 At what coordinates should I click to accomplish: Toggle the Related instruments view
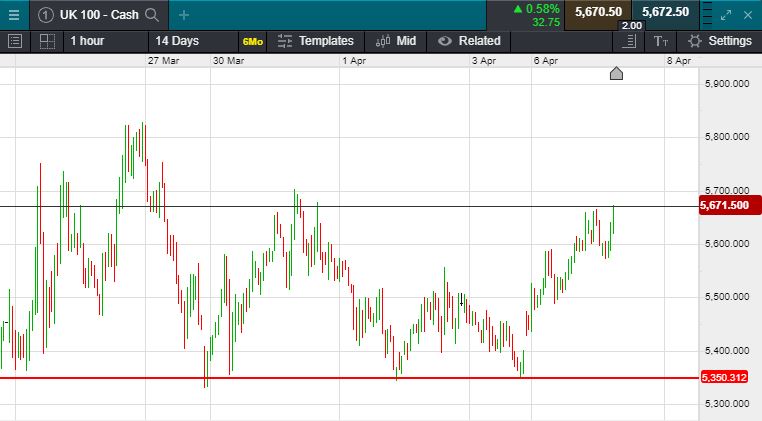[469, 41]
